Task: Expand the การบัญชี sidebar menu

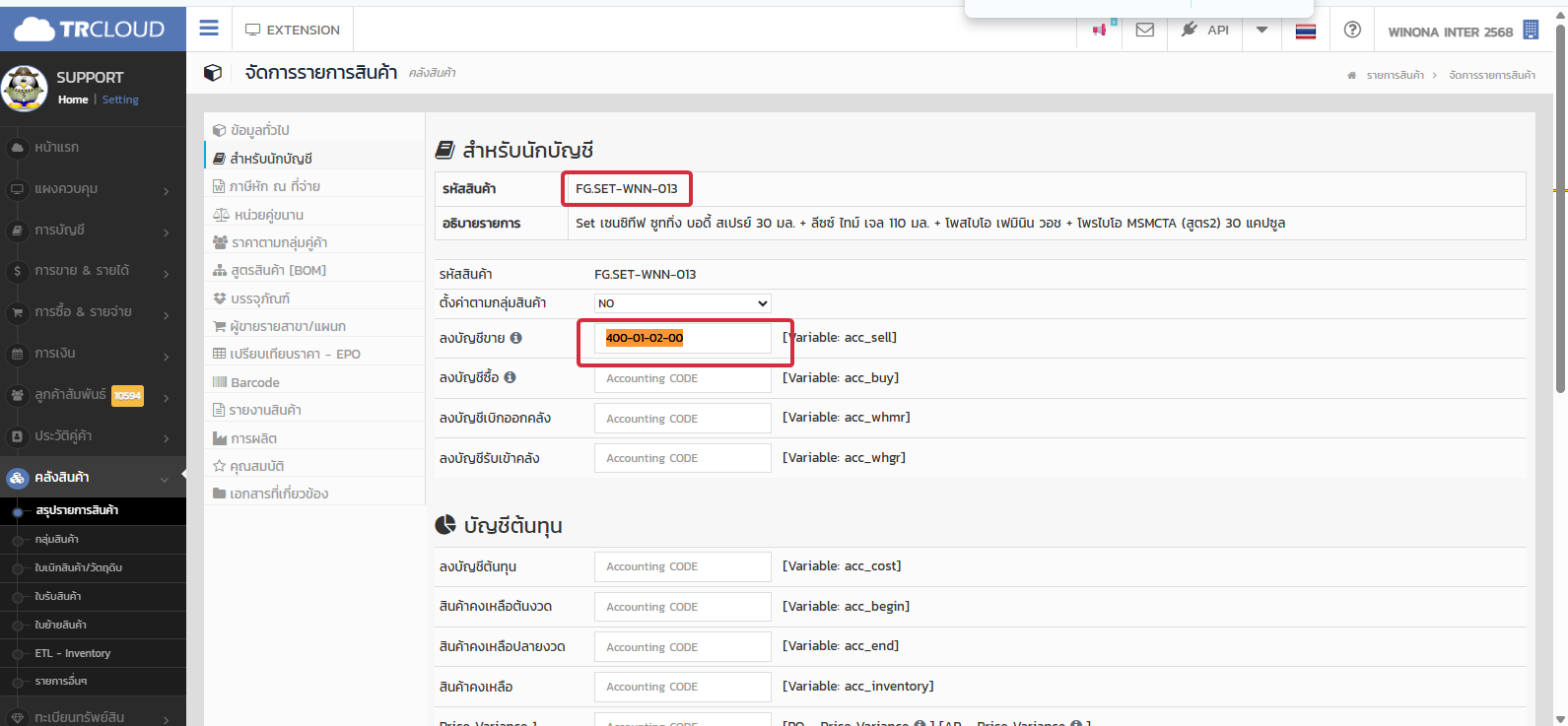Action: pyautogui.click(x=93, y=231)
